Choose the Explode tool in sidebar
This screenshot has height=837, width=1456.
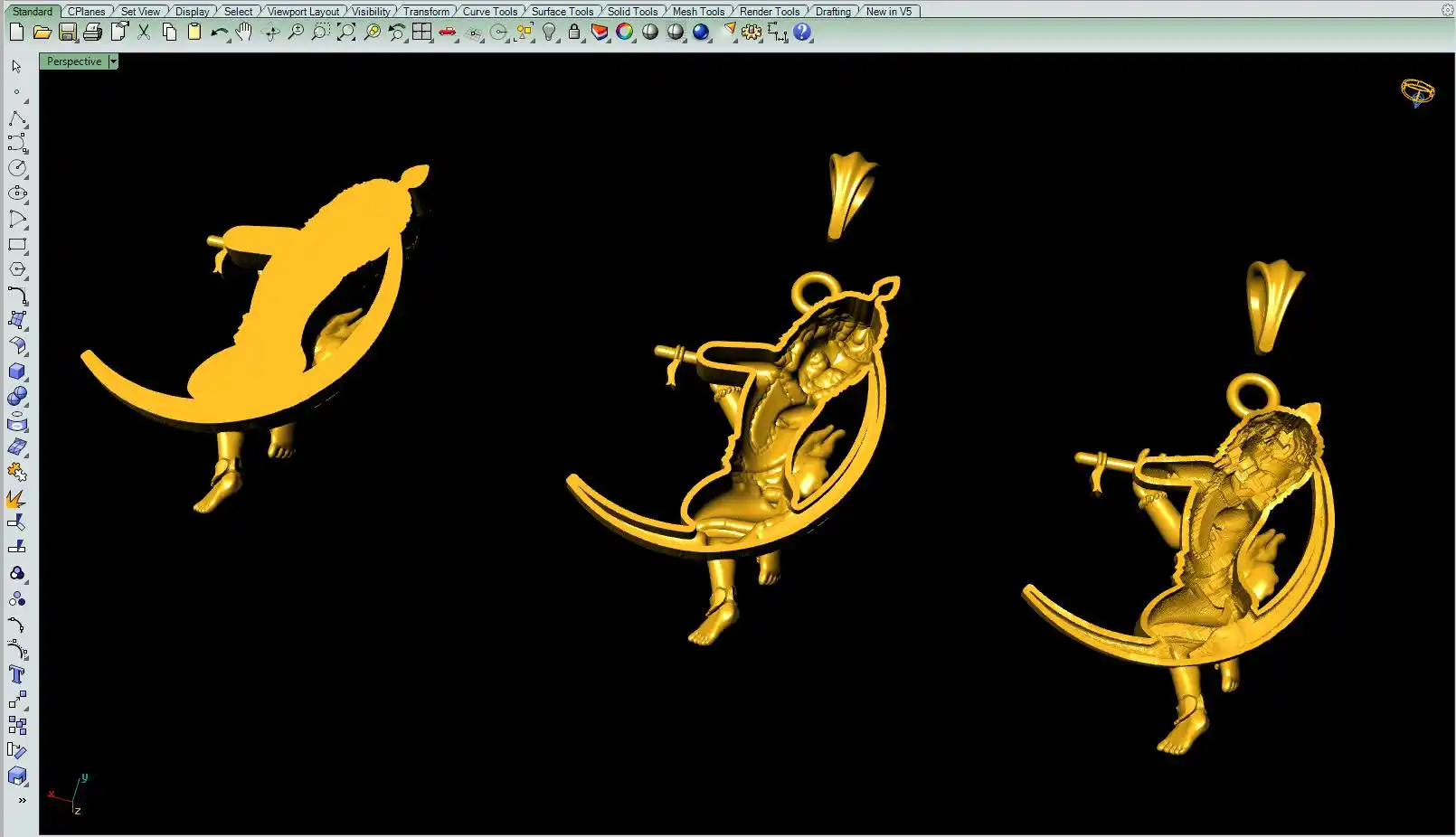16,498
